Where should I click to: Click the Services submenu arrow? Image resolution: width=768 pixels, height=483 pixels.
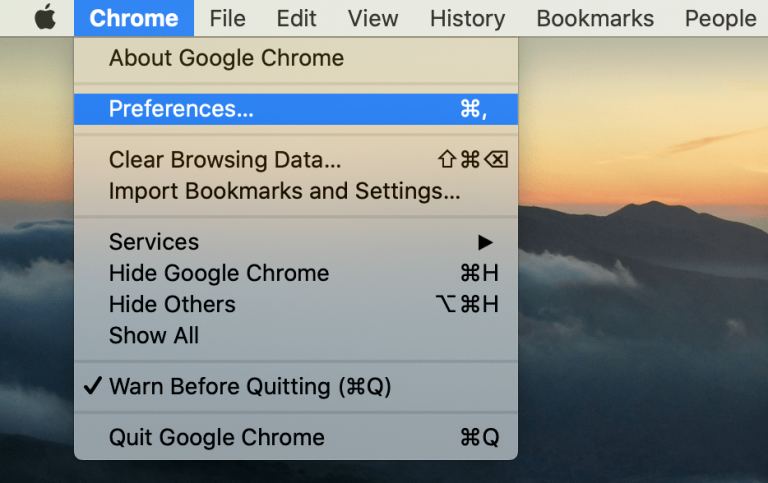coord(485,242)
